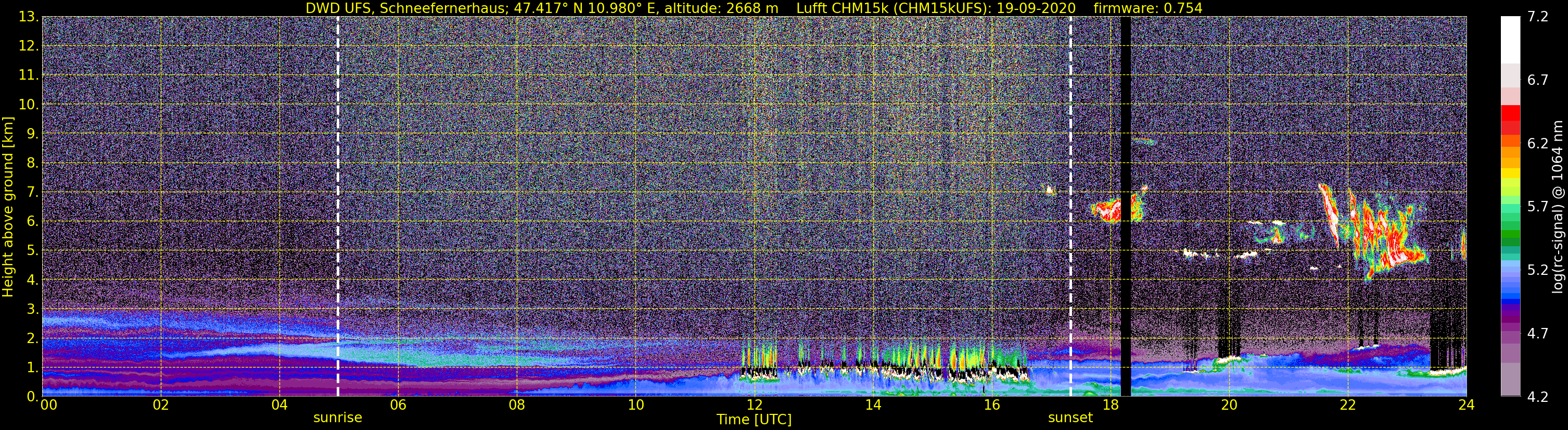Screen dimensions: 1568x430
Task: Click the height axis tick label 3
Action: (32, 309)
